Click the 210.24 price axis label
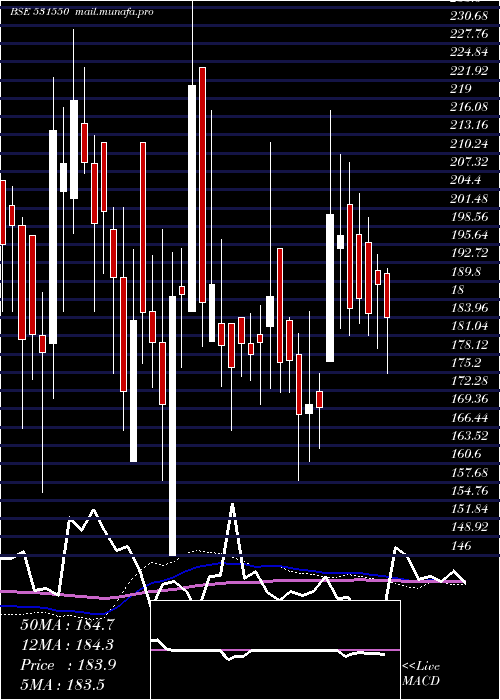500x700 pixels. [469, 143]
